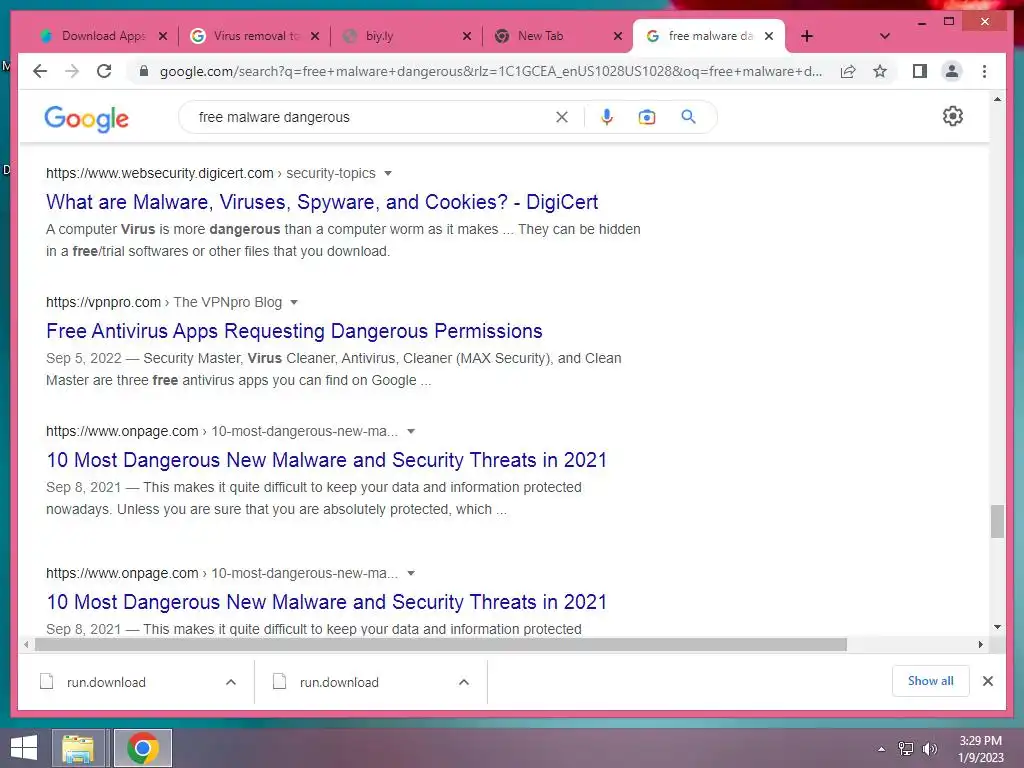Share this page using the share icon
The width and height of the screenshot is (1024, 768).
click(848, 71)
